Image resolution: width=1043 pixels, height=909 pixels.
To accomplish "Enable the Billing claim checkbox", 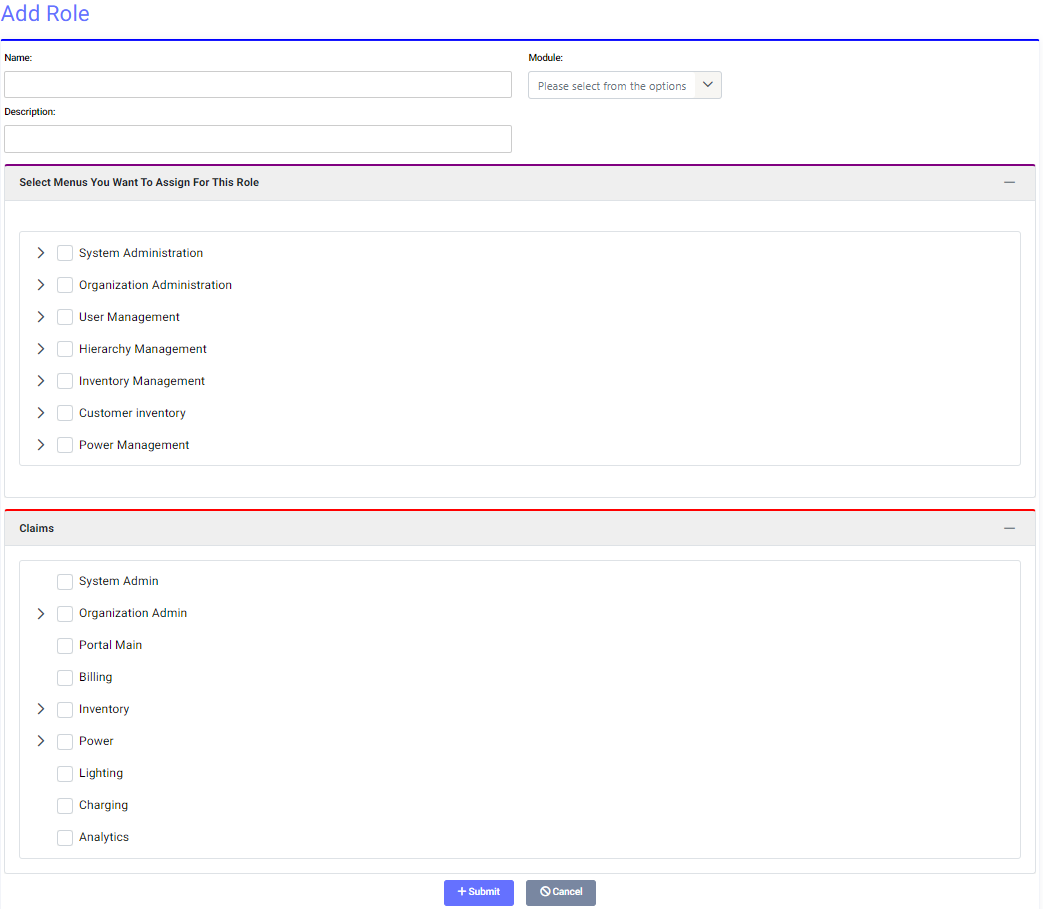I will pos(65,677).
